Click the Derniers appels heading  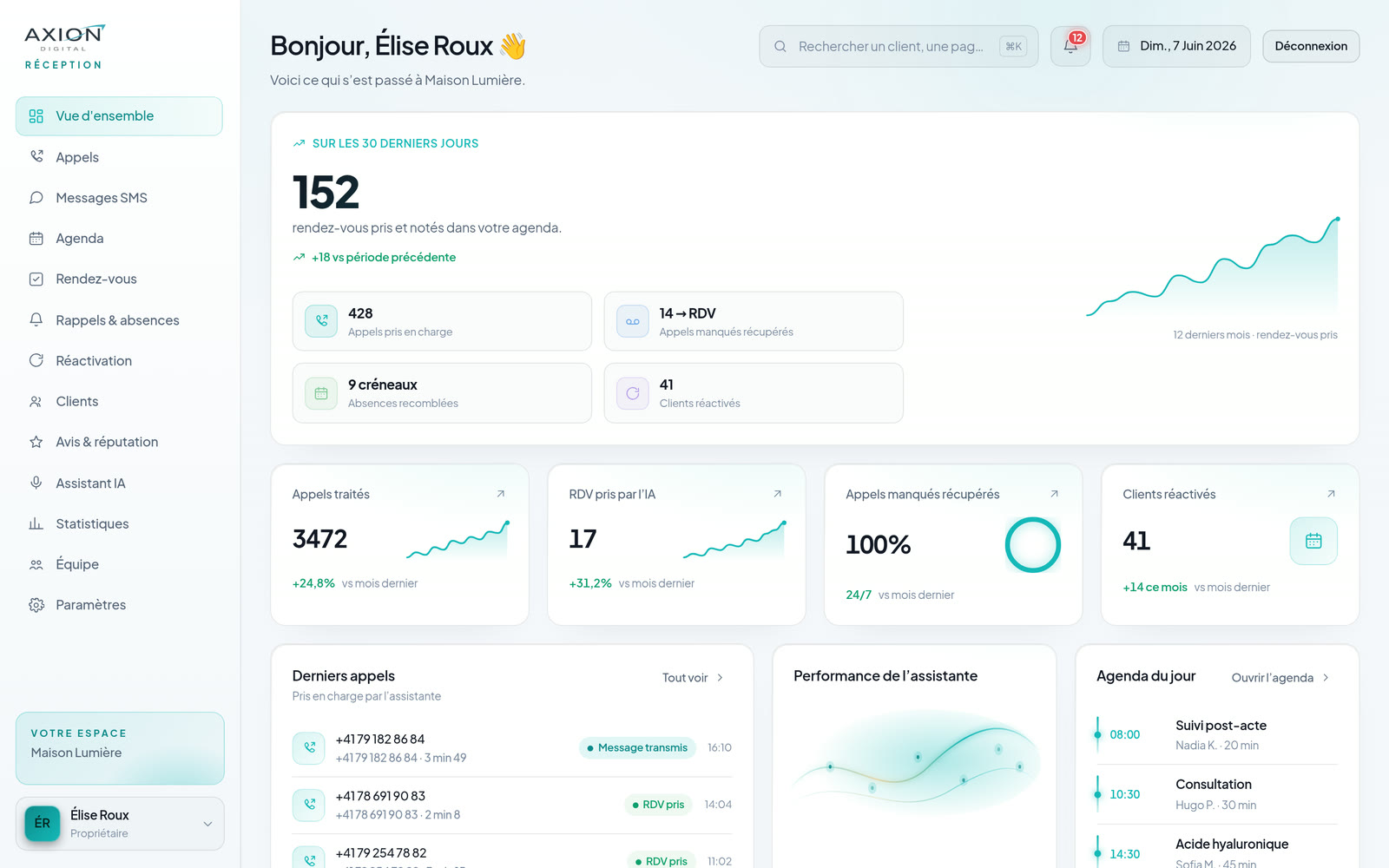[x=344, y=676]
